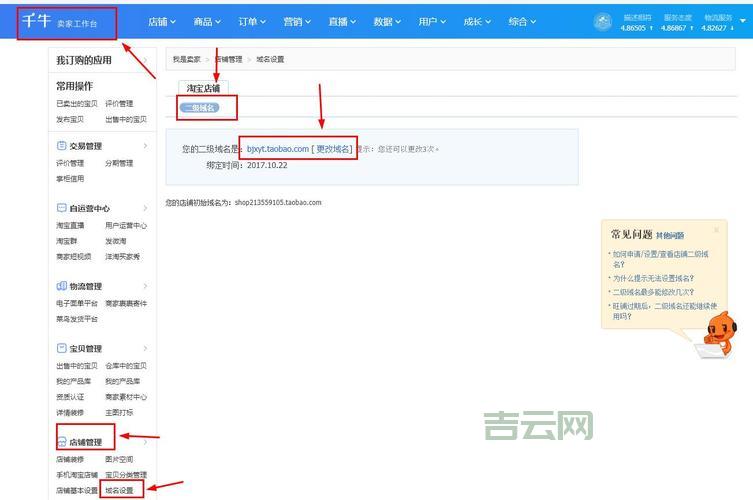Expand the 交易管理 section chevron
753x500 pixels.
[146, 146]
